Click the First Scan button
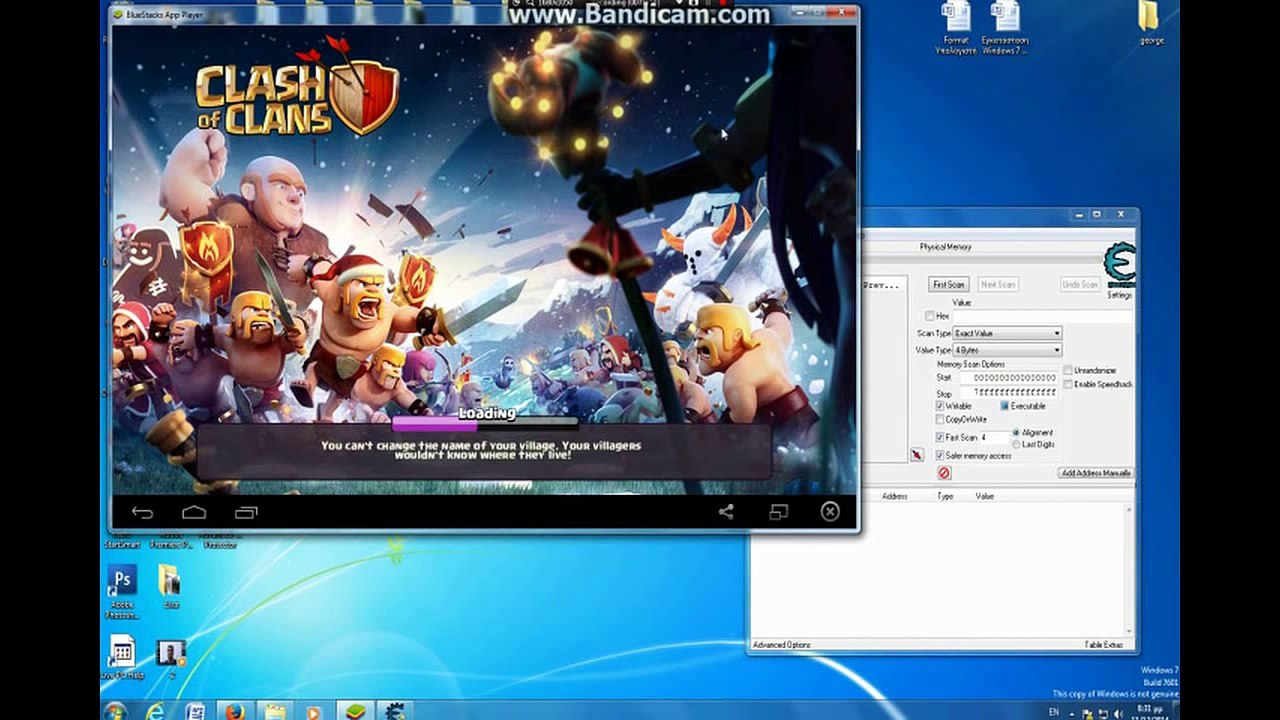Viewport: 1280px width, 720px height. (x=949, y=285)
